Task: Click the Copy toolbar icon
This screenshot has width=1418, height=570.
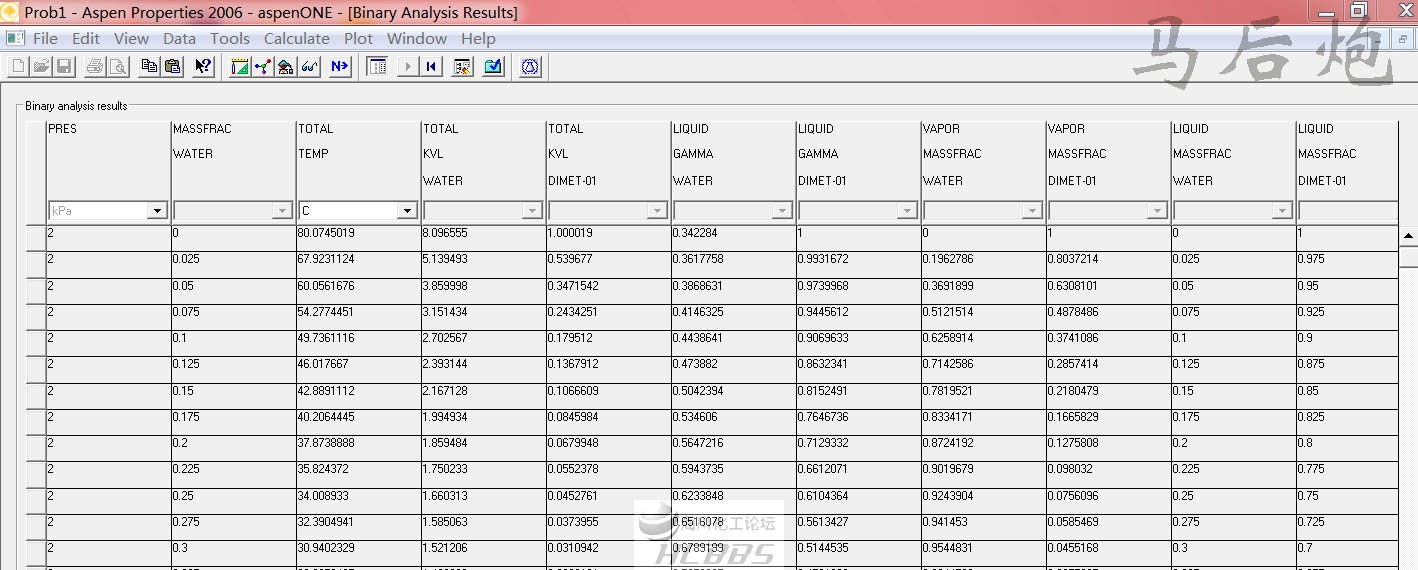Action: point(150,67)
